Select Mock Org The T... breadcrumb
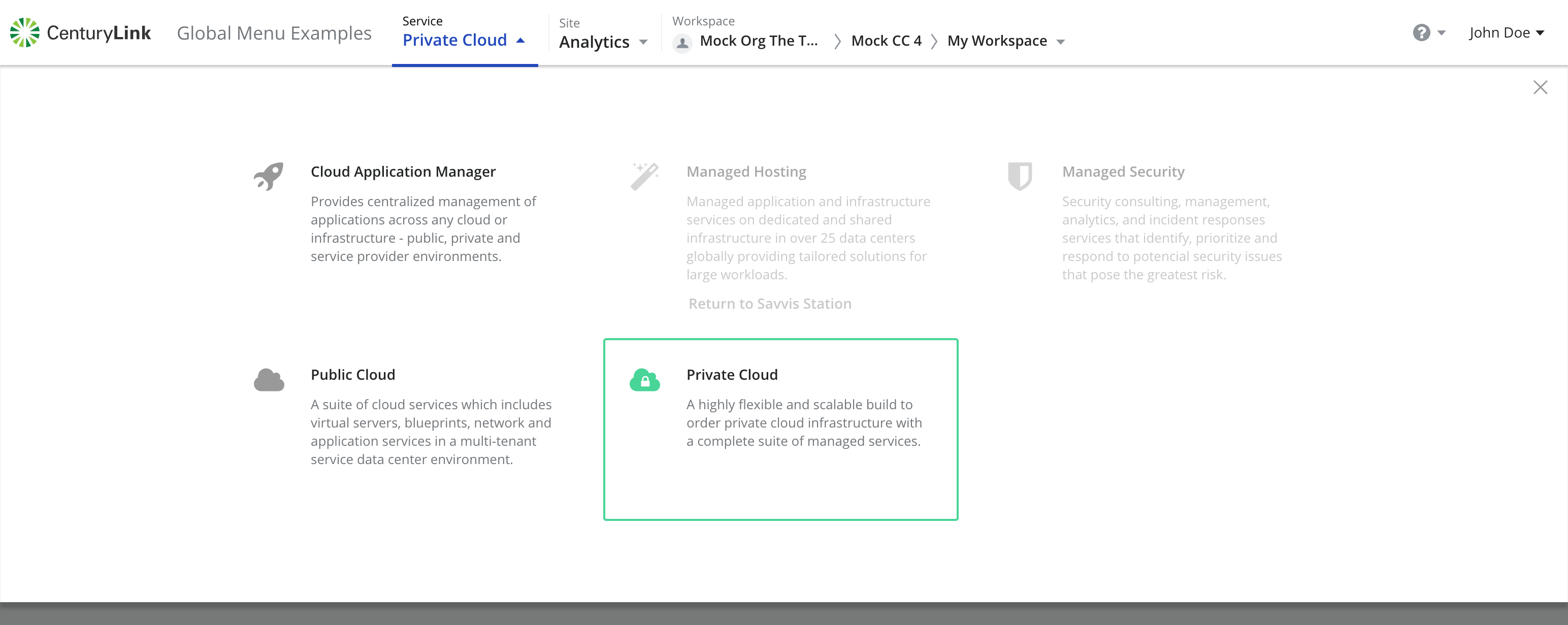The width and height of the screenshot is (1568, 625). 759,42
